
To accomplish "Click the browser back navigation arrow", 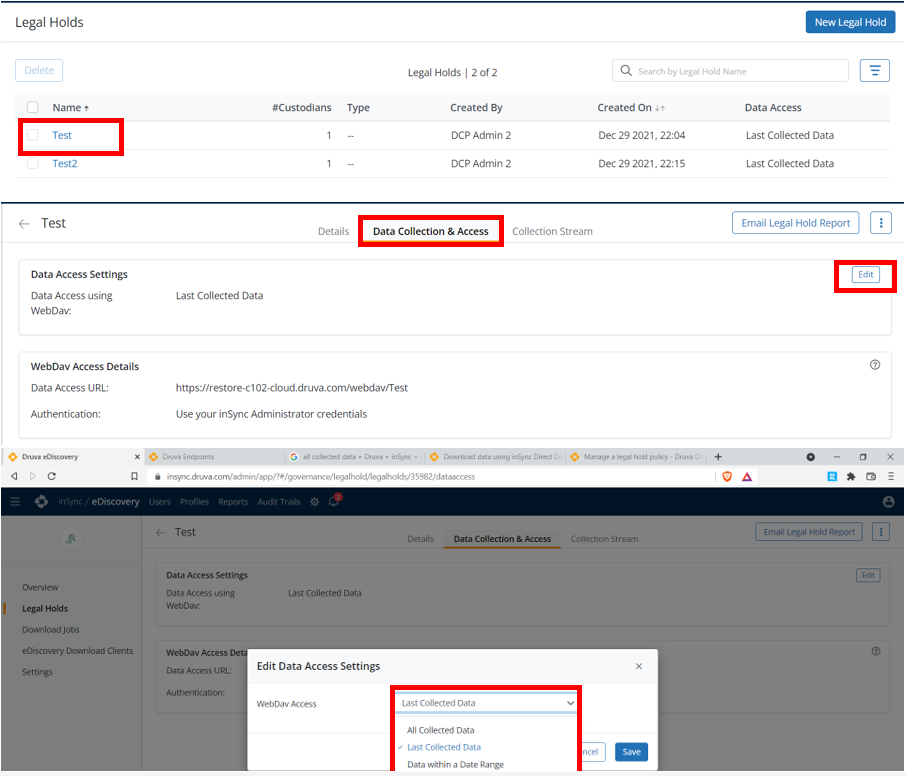I will [x=14, y=476].
